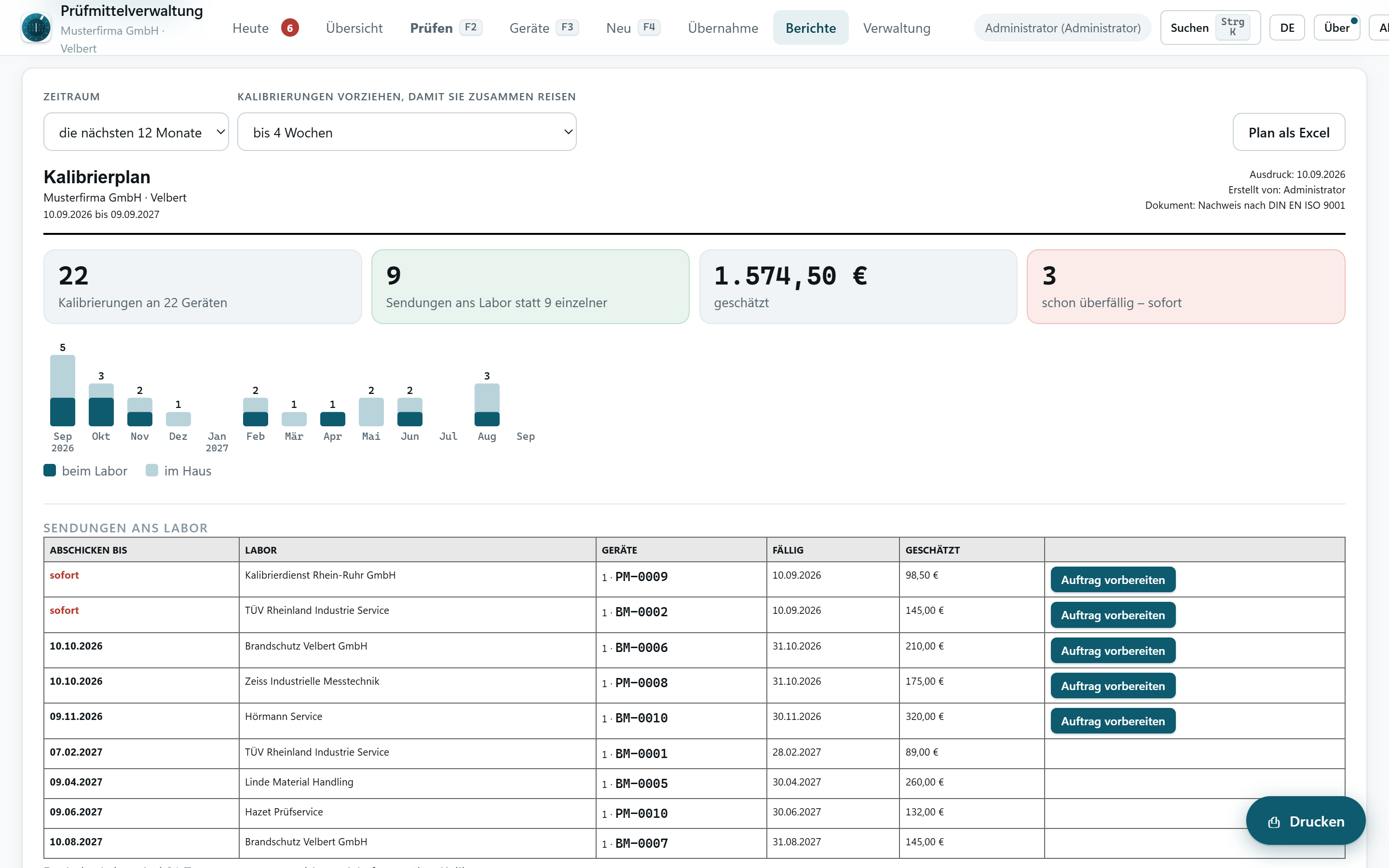Click the 3 schon überfällig card
Screen dimensions: 1389x868
1186,286
